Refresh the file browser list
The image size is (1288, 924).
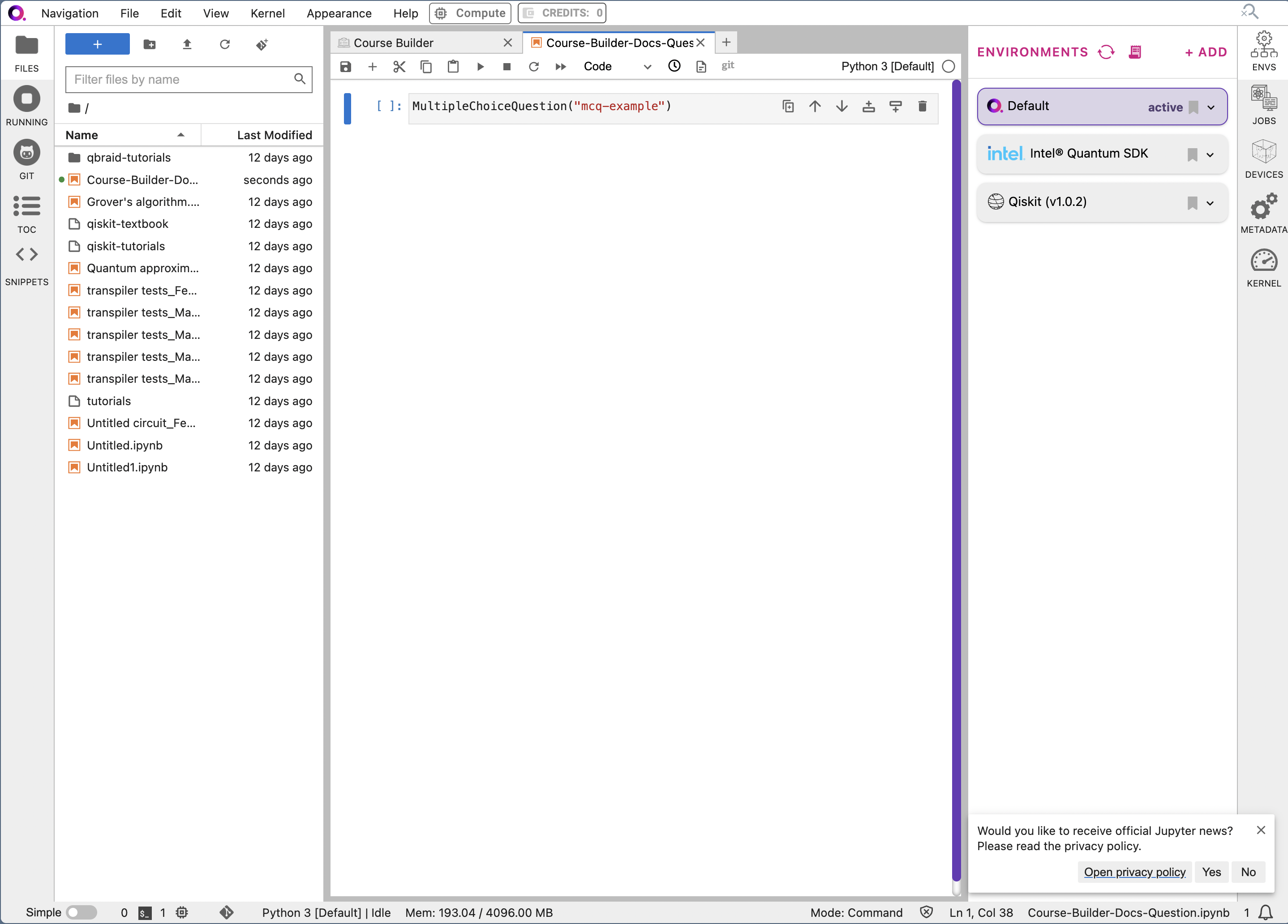[225, 44]
